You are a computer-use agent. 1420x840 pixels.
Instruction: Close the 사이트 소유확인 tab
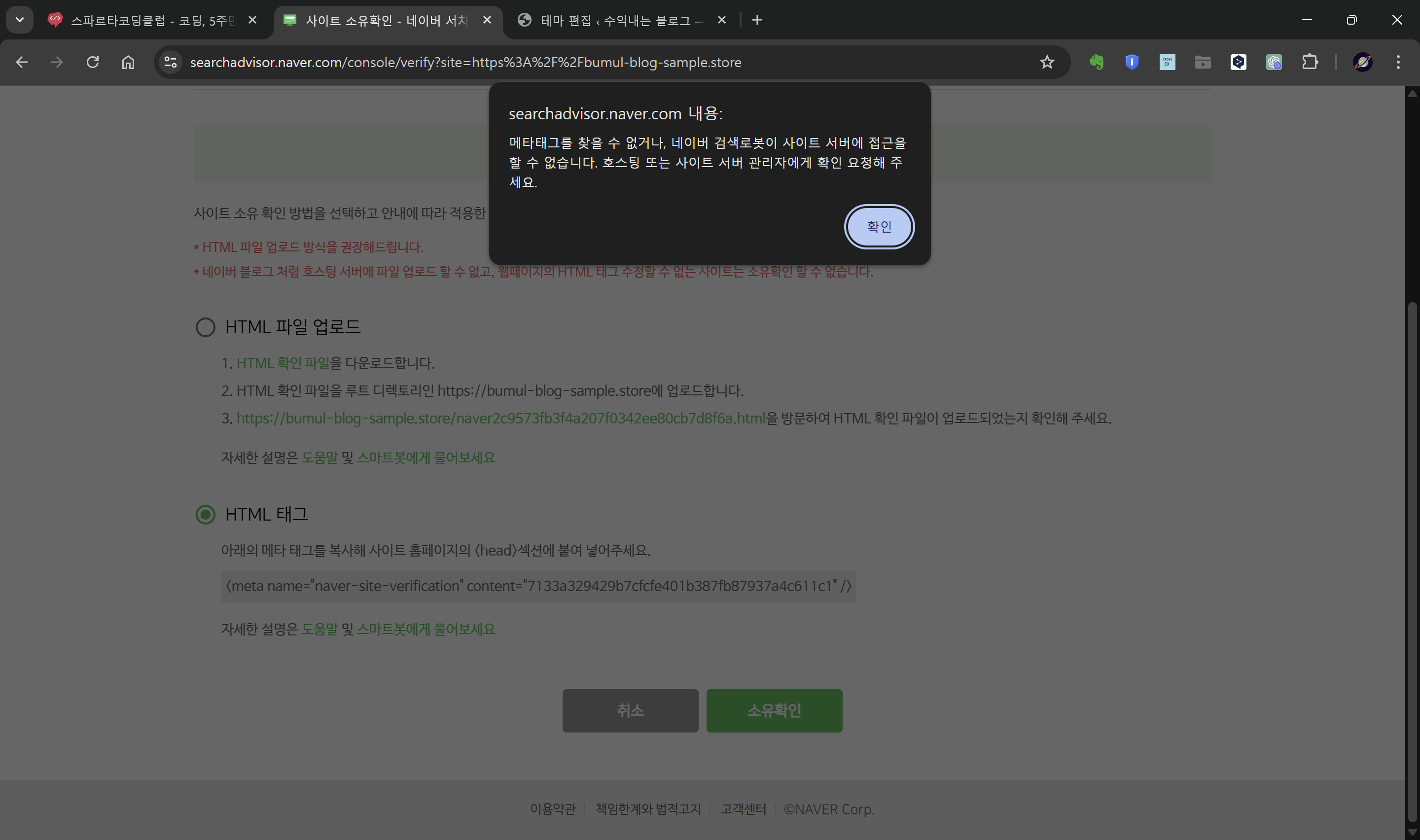pos(487,20)
